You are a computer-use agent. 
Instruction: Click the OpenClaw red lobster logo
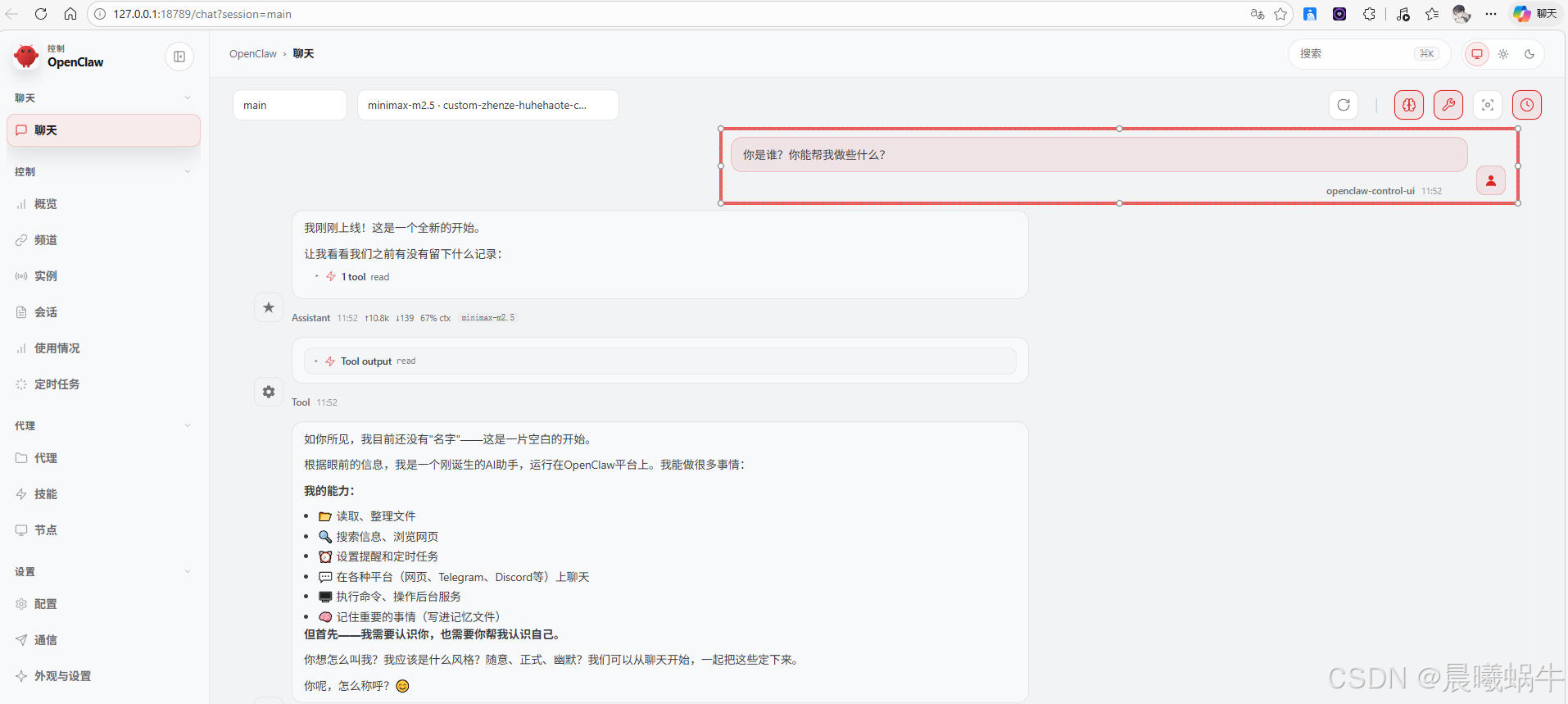click(x=26, y=56)
